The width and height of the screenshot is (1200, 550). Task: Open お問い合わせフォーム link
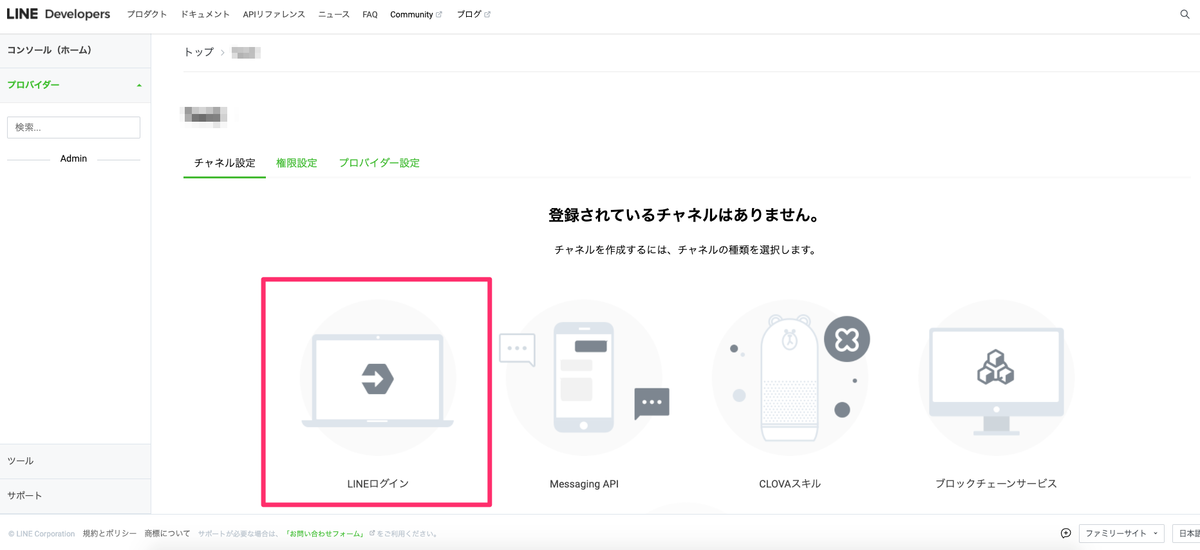coord(326,534)
